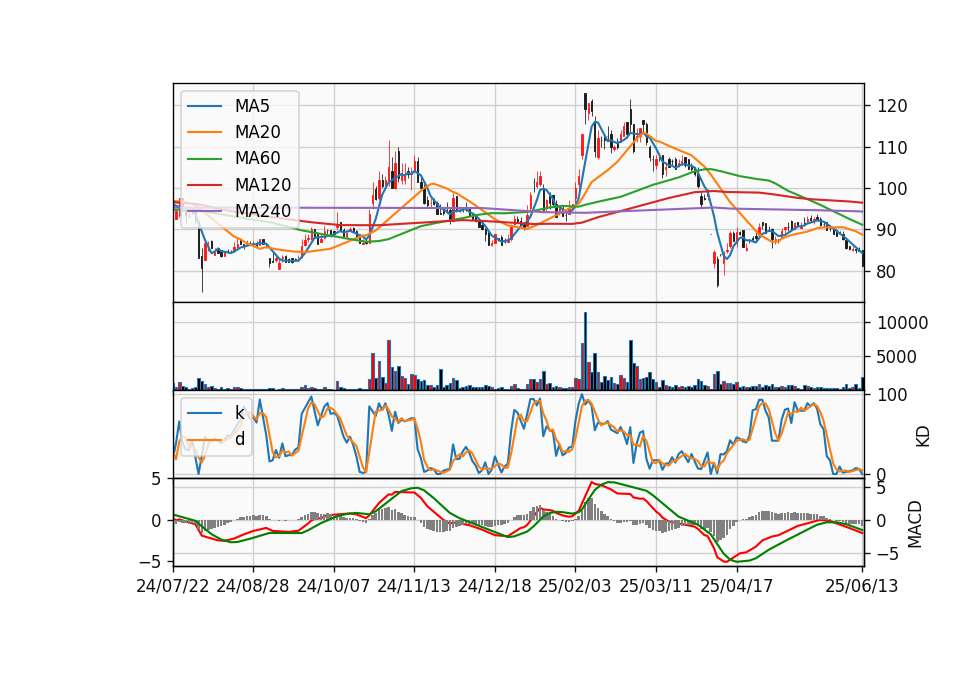Select the 25/02/03 date label
The height and width of the screenshot is (690, 960).
[575, 586]
